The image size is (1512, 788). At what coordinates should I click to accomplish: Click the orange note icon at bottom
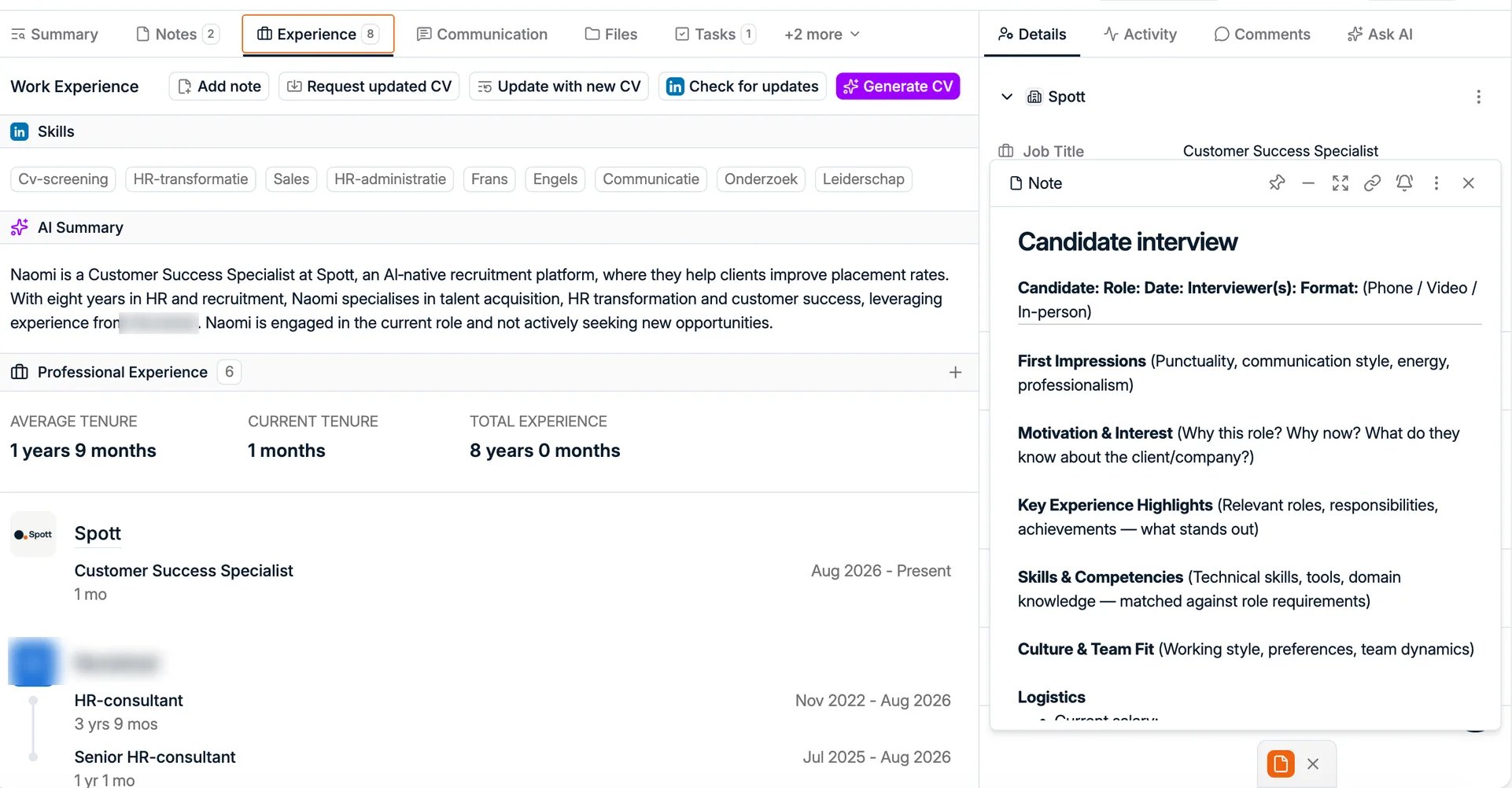coord(1281,764)
